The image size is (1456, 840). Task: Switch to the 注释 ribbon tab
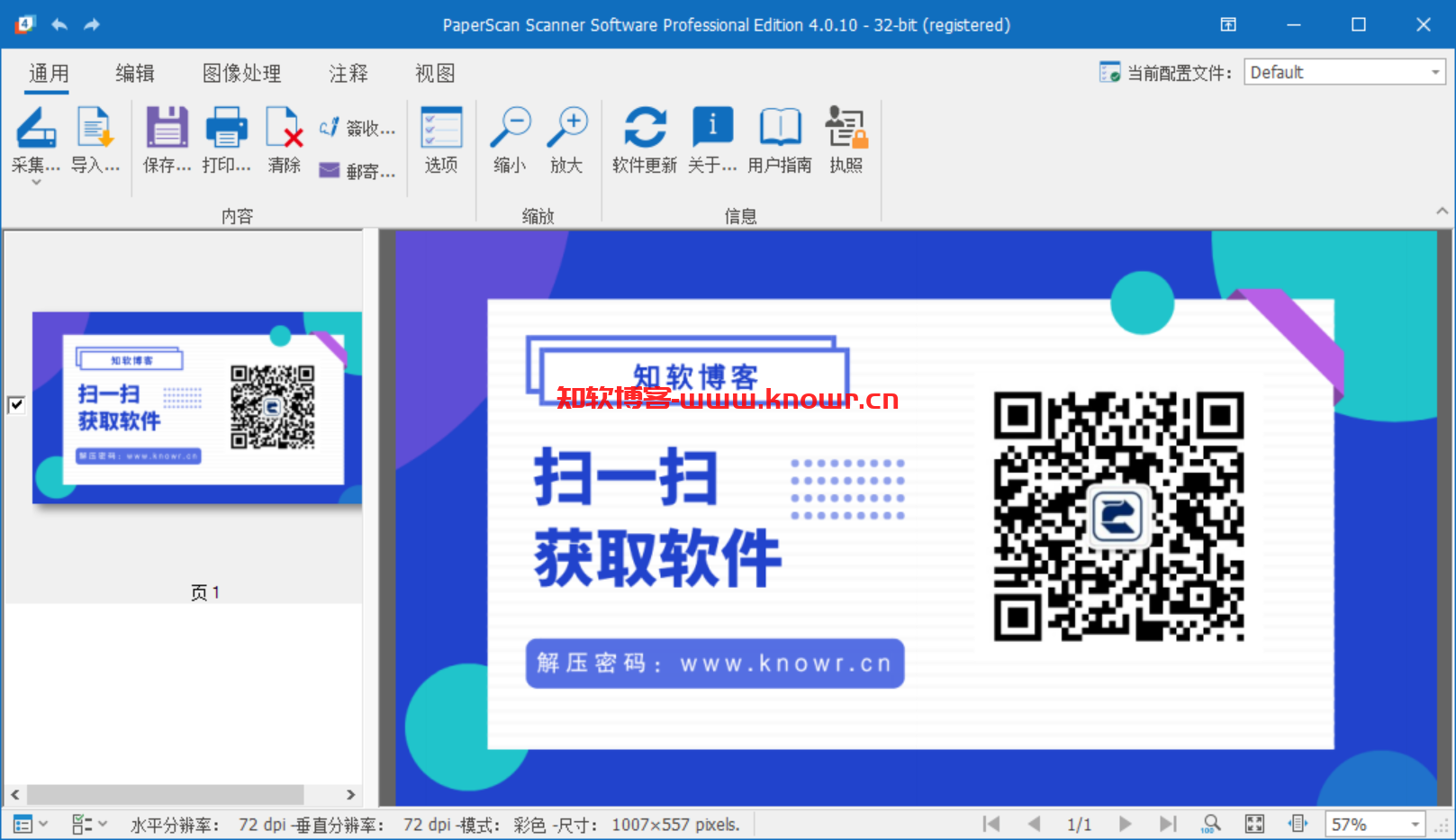348,73
